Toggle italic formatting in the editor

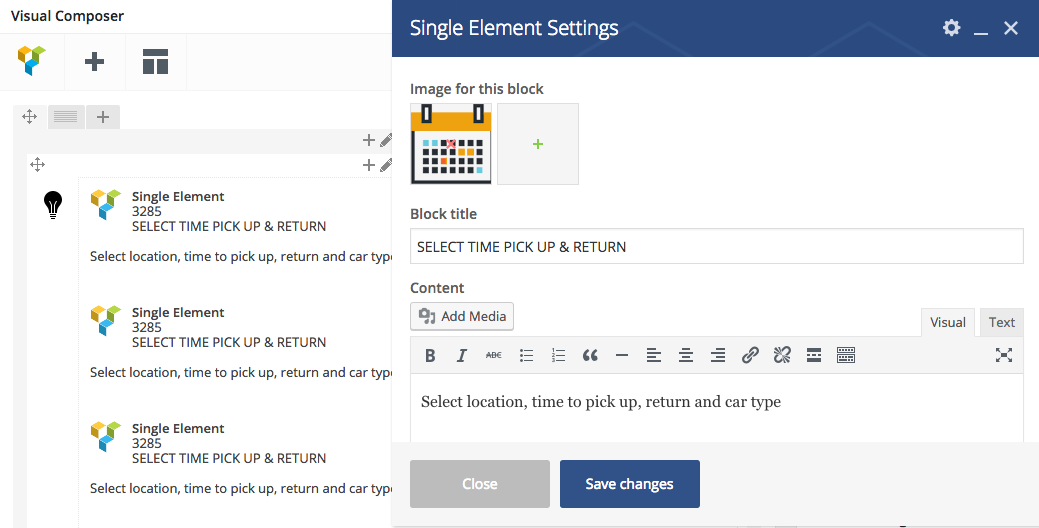pyautogui.click(x=461, y=355)
